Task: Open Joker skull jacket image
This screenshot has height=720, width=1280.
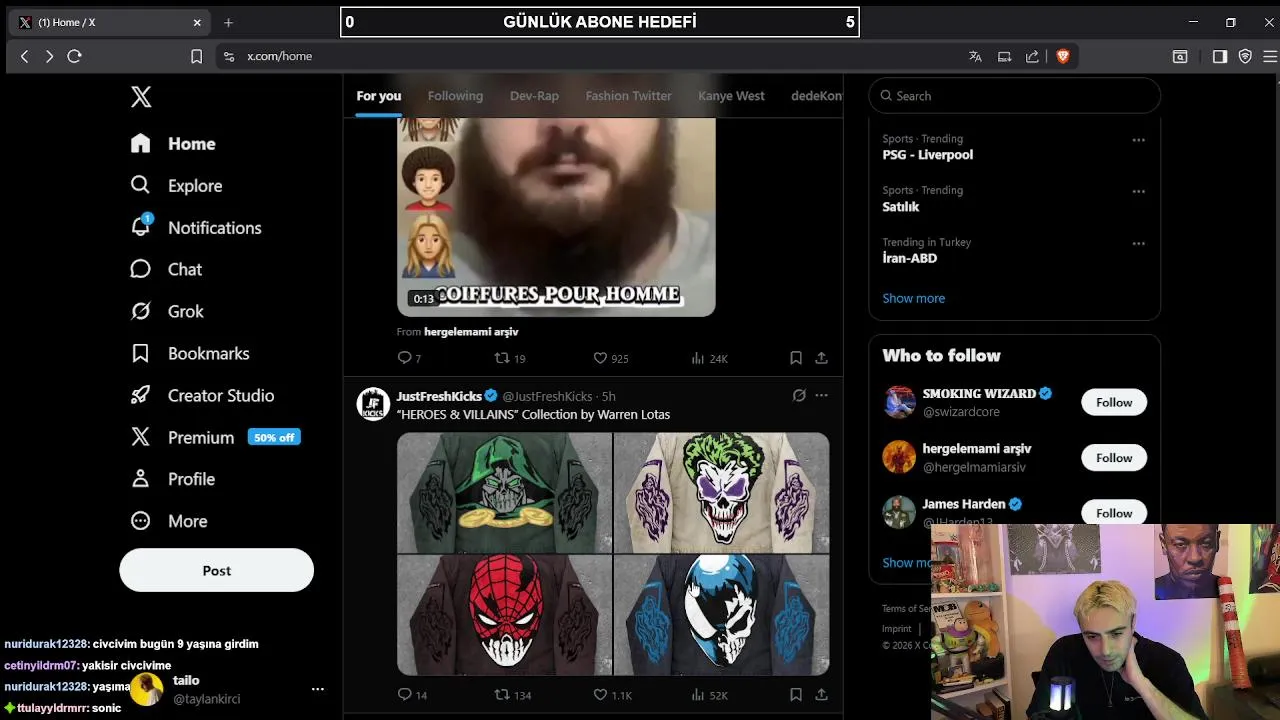Action: tap(721, 493)
